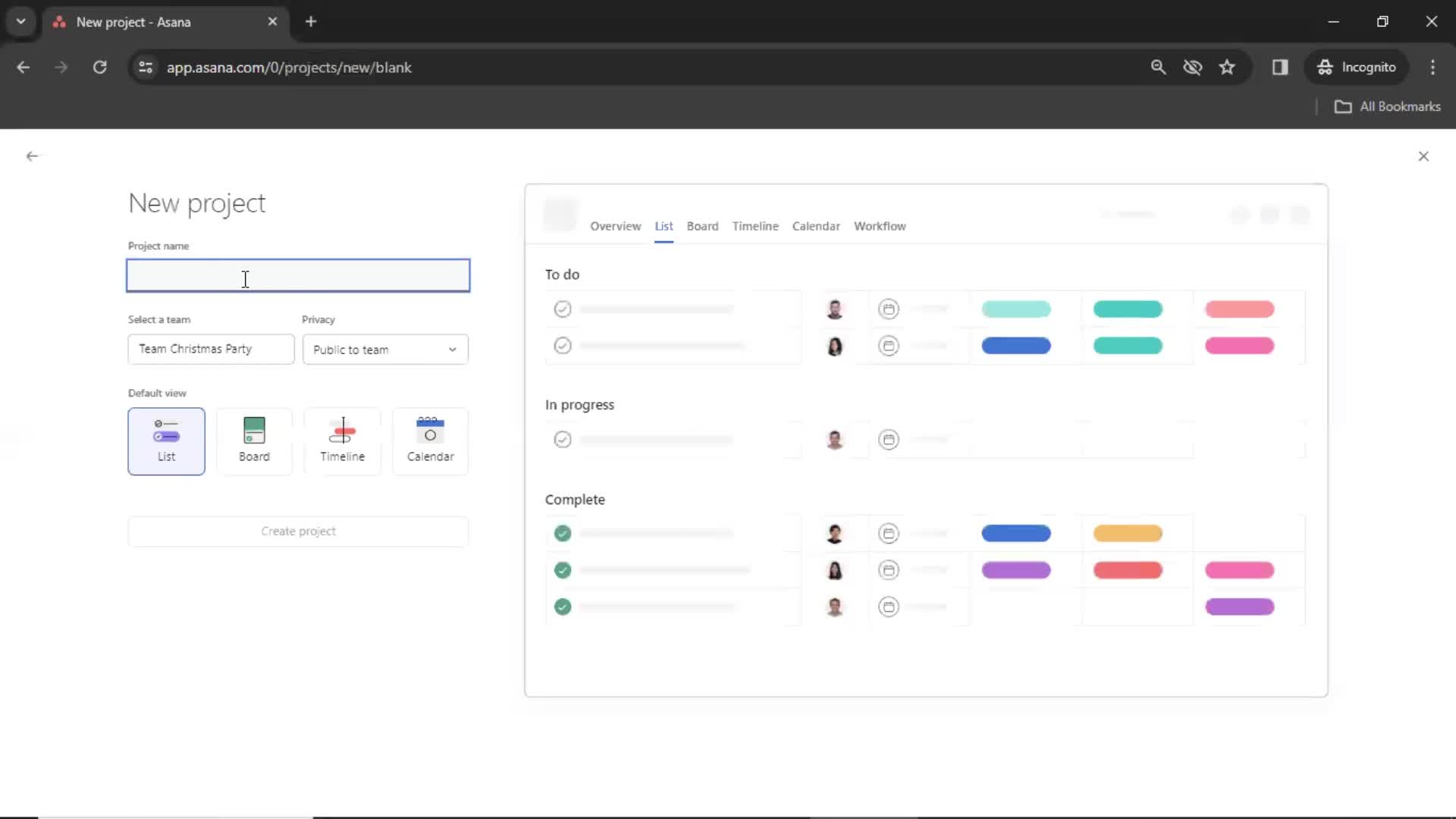Check off the In progress task
The height and width of the screenshot is (819, 1456).
(562, 440)
